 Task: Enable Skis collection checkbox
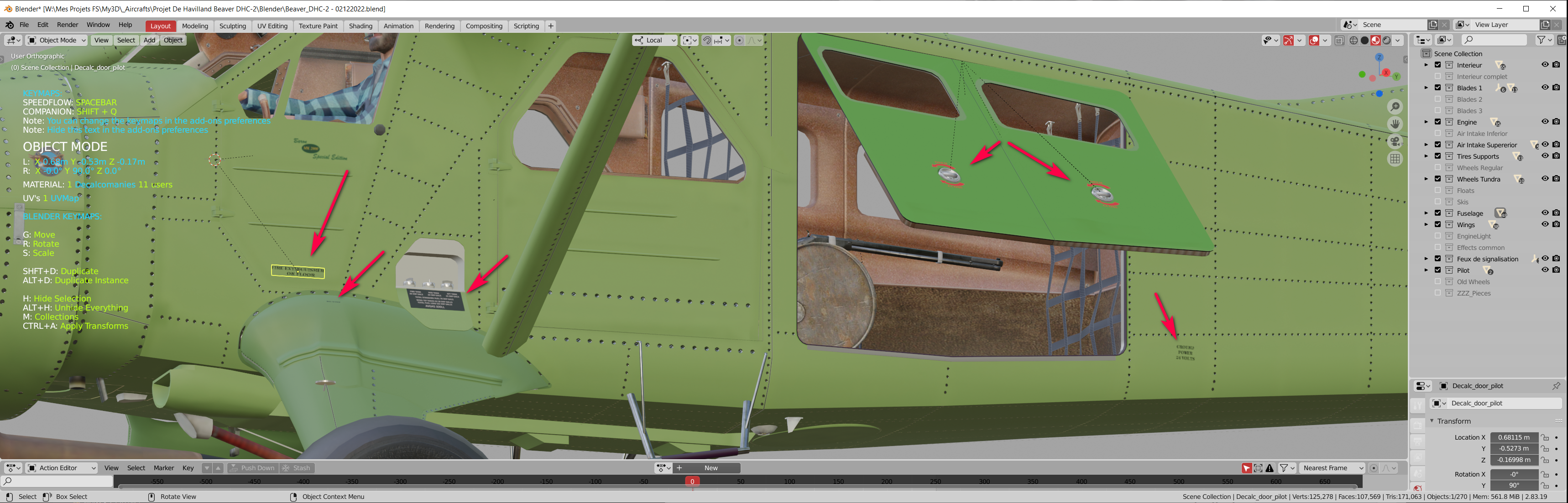tap(1438, 202)
